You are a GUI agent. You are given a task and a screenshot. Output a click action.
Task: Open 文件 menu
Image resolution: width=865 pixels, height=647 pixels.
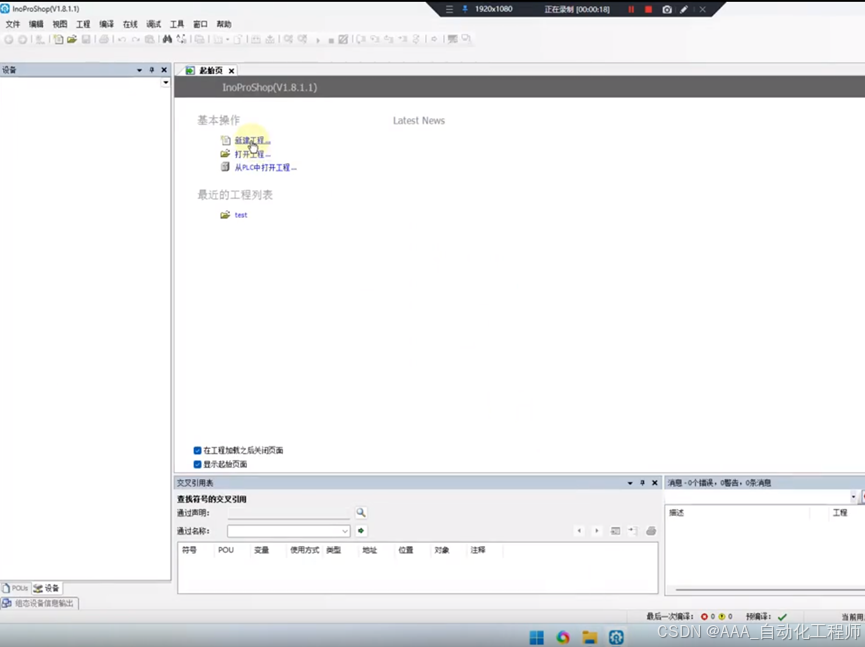[x=13, y=24]
